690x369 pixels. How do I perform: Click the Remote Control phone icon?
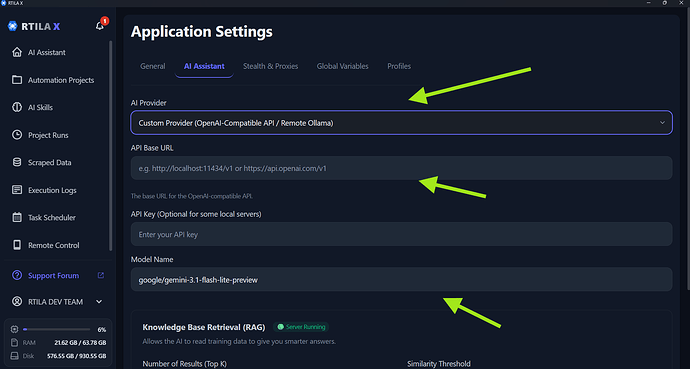point(17,245)
